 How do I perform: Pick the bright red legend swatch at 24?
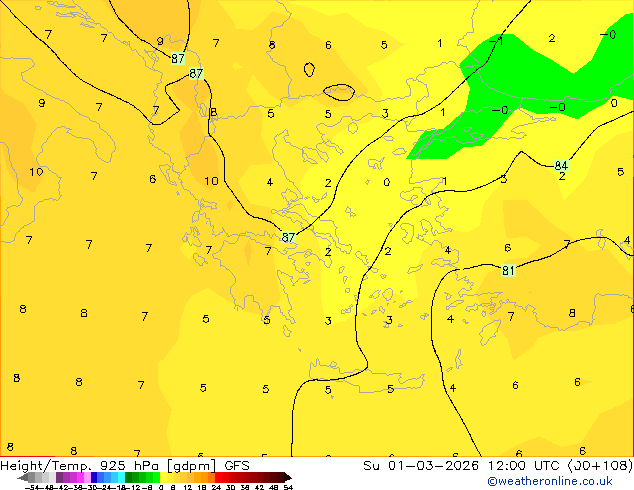coord(218,478)
